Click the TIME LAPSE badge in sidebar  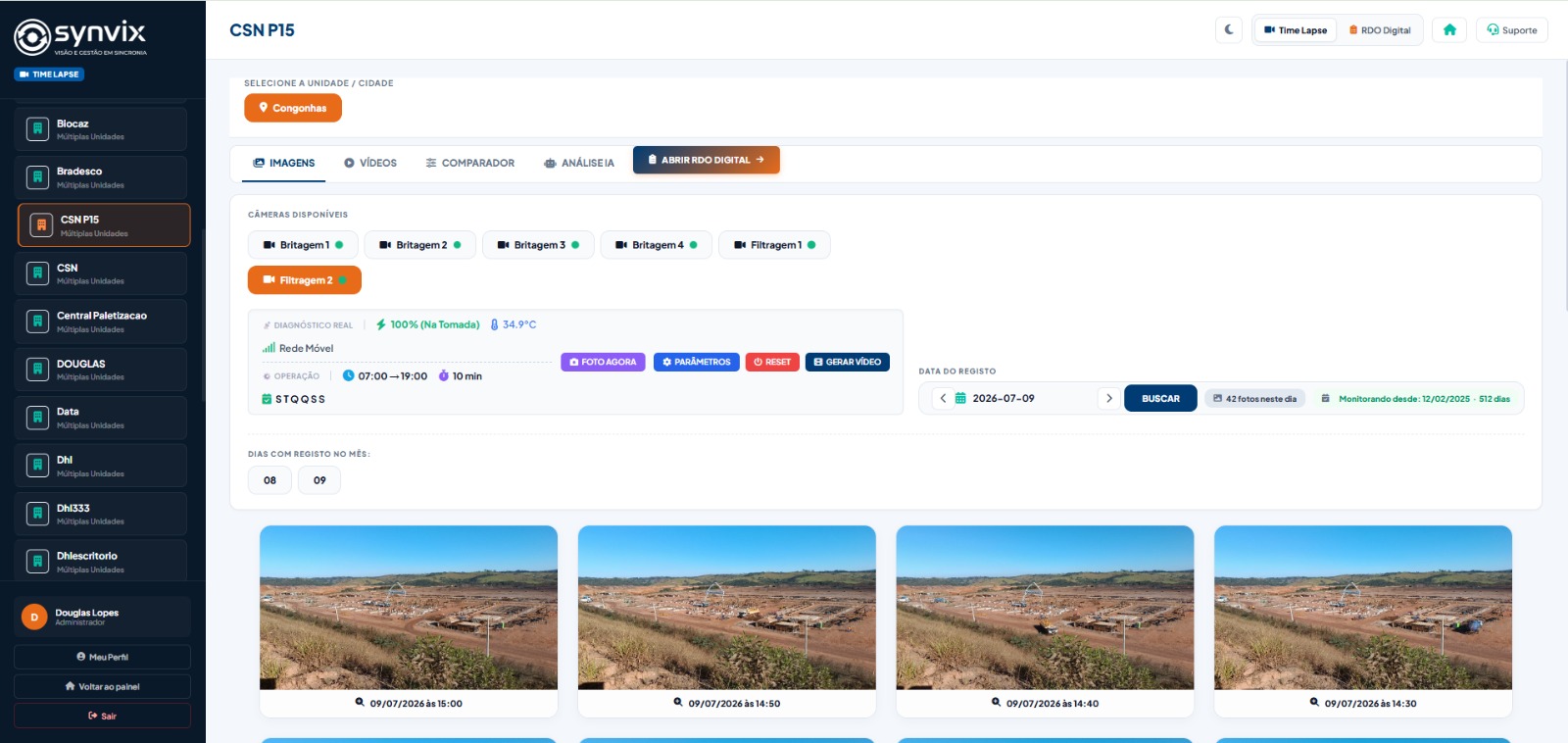pyautogui.click(x=49, y=74)
